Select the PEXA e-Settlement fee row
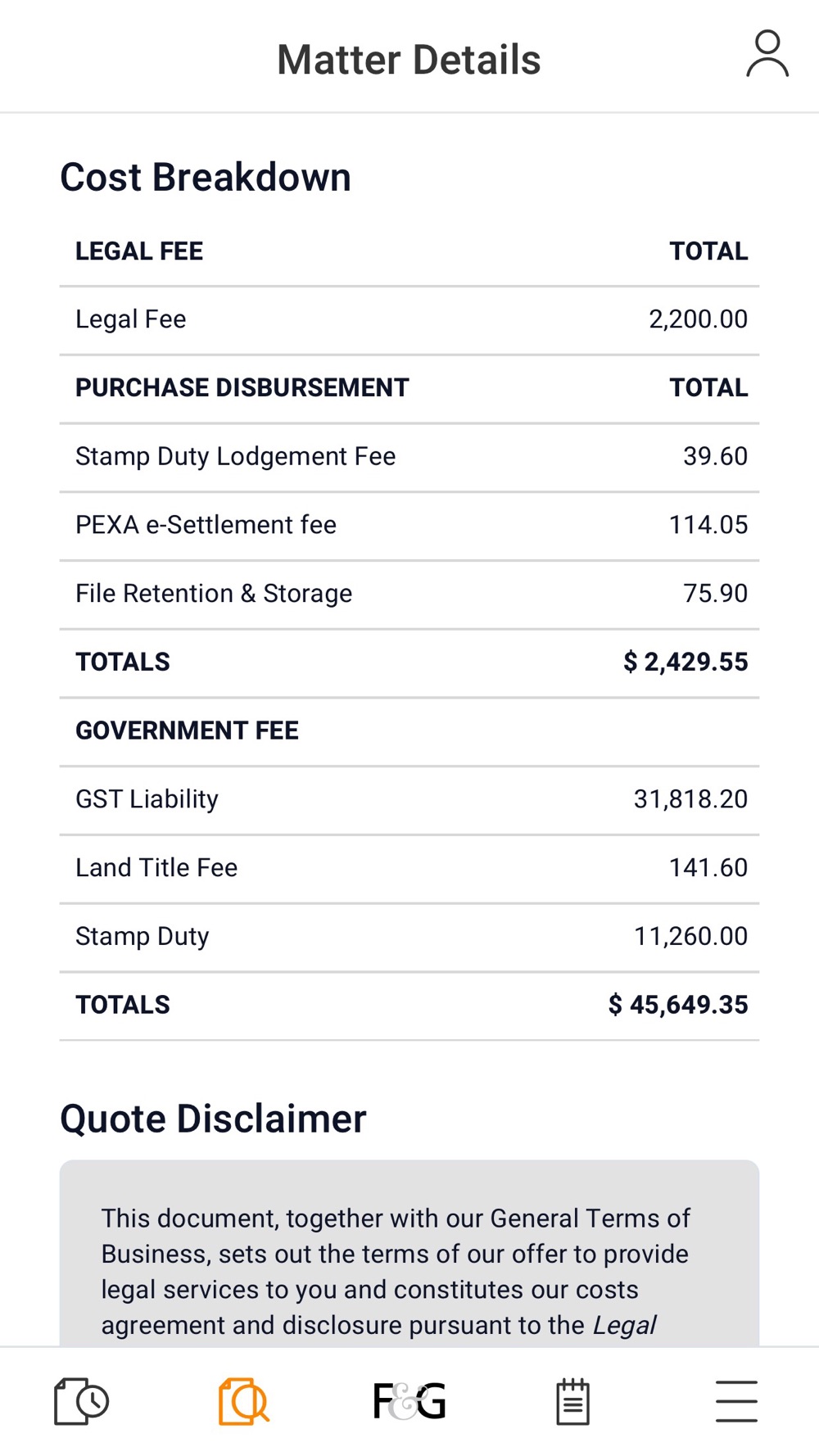This screenshot has height=1456, width=819. (x=409, y=525)
